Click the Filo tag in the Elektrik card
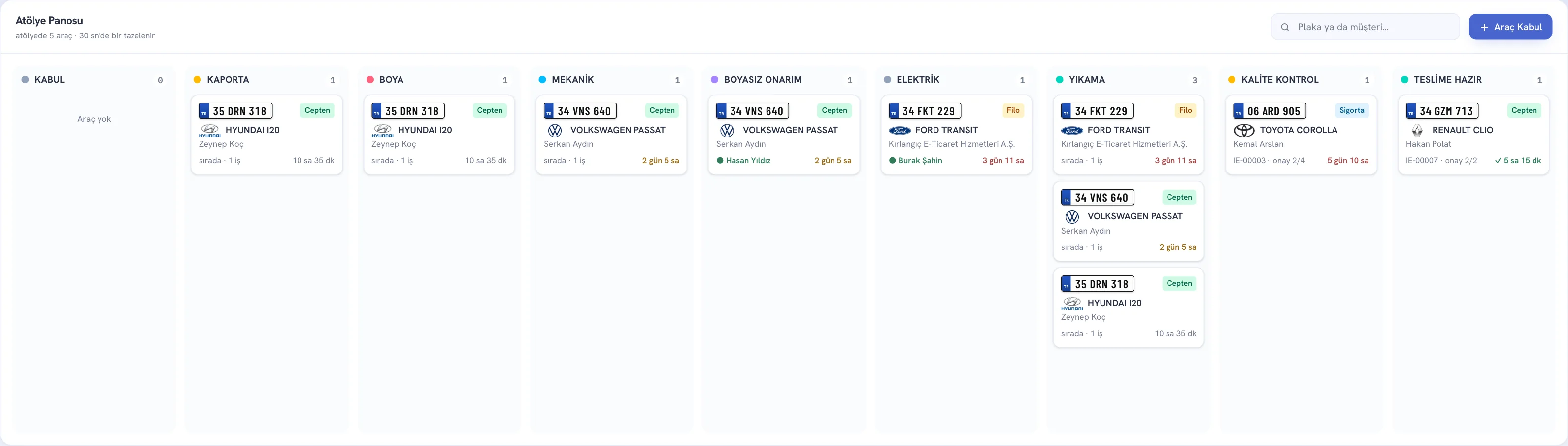Screen dimensions: 1568x446 pos(1013,110)
